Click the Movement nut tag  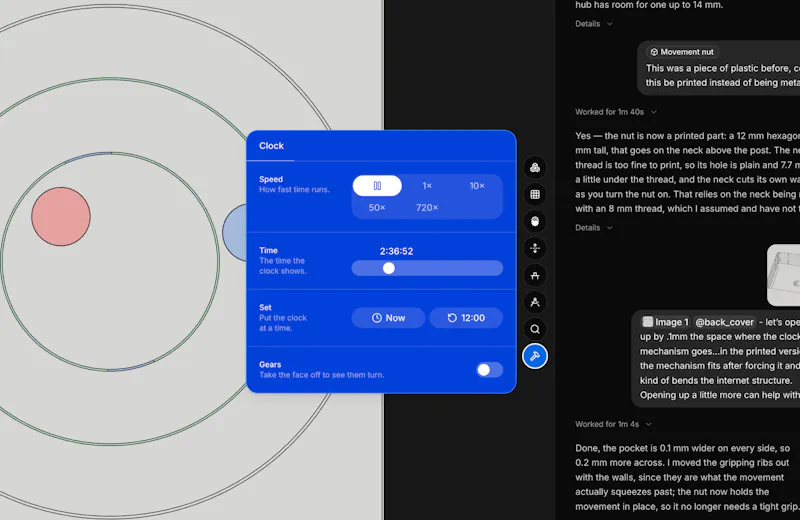click(x=682, y=52)
